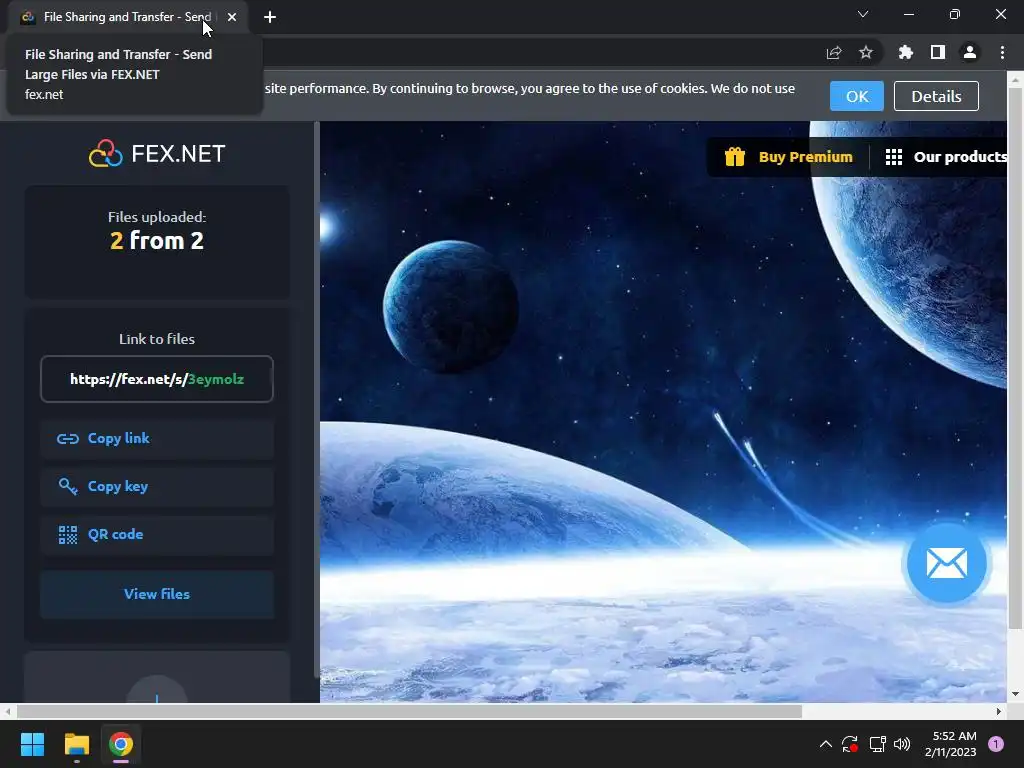Open the envelope contact bubble
The width and height of the screenshot is (1024, 768).
tap(946, 563)
